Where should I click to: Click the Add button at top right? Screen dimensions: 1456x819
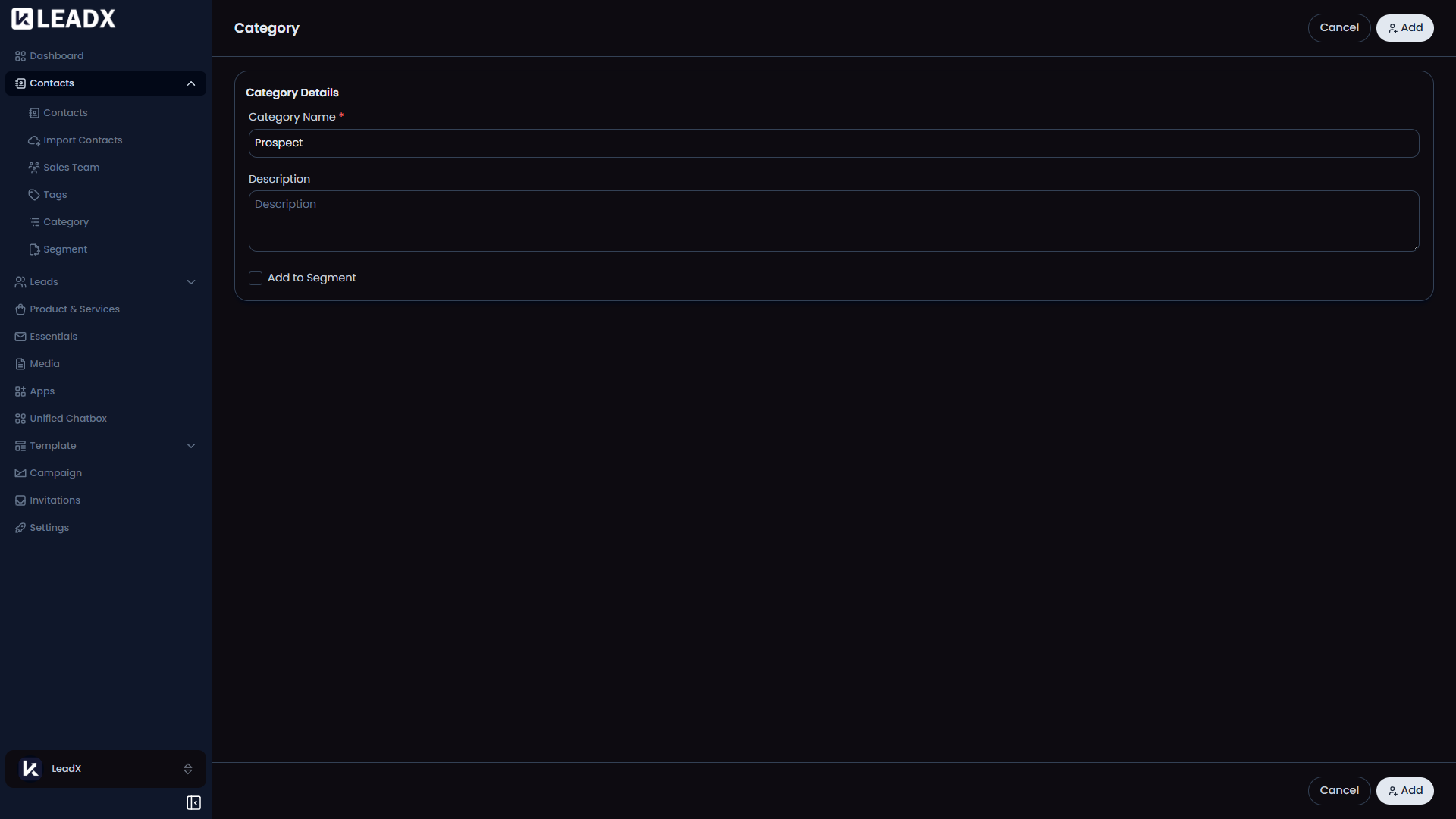pos(1404,27)
